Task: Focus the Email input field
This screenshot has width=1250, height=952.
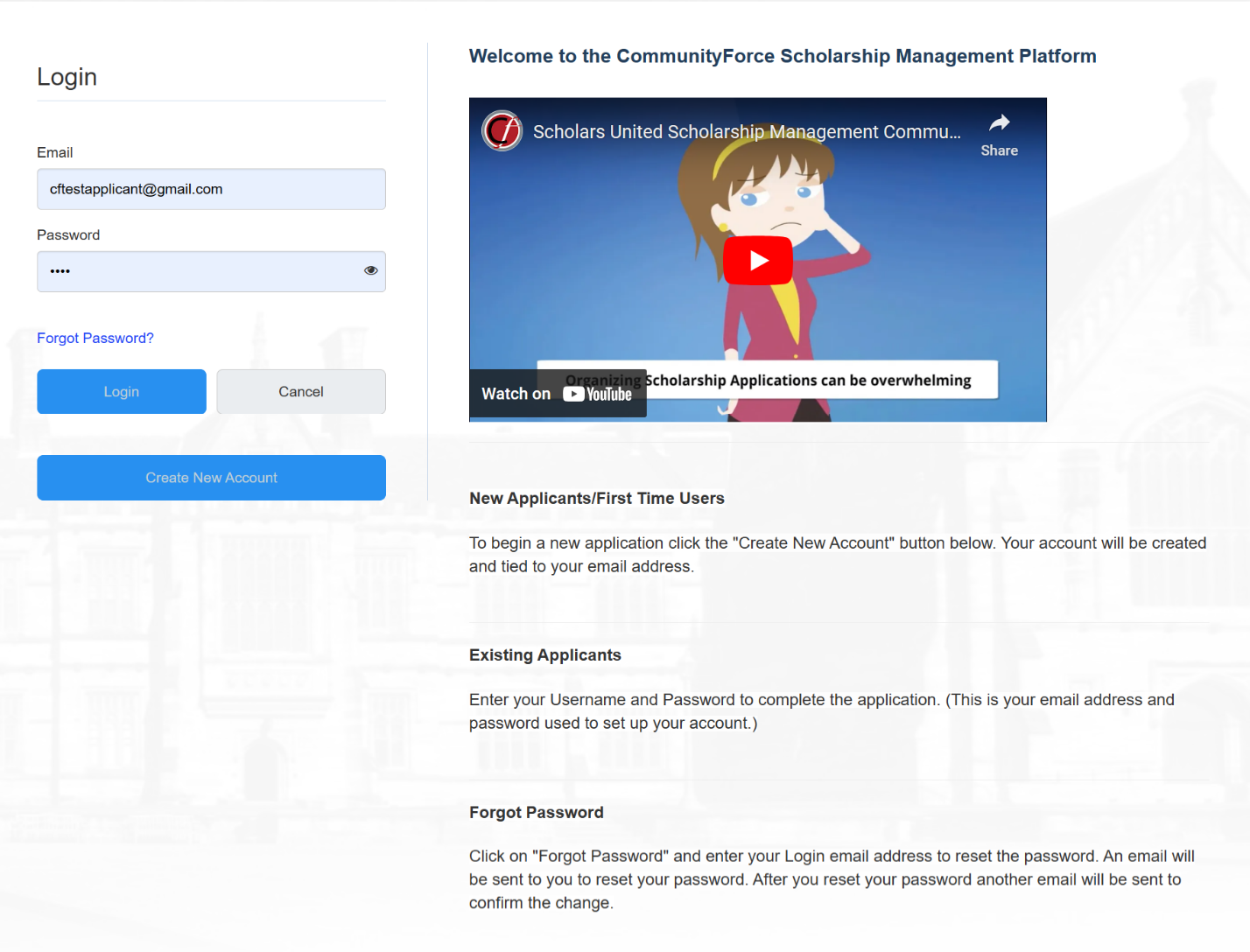Action: click(211, 189)
